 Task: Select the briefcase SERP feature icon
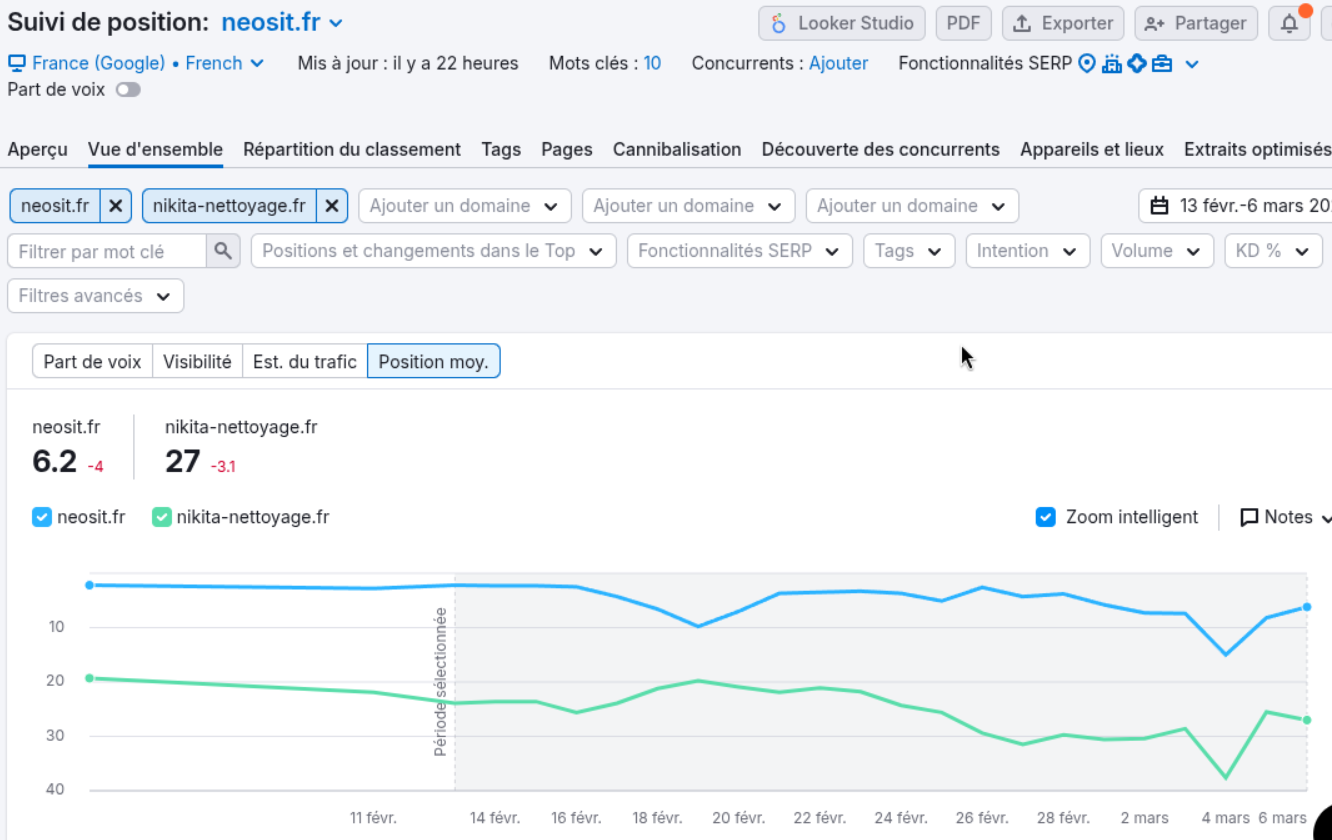coord(1161,63)
